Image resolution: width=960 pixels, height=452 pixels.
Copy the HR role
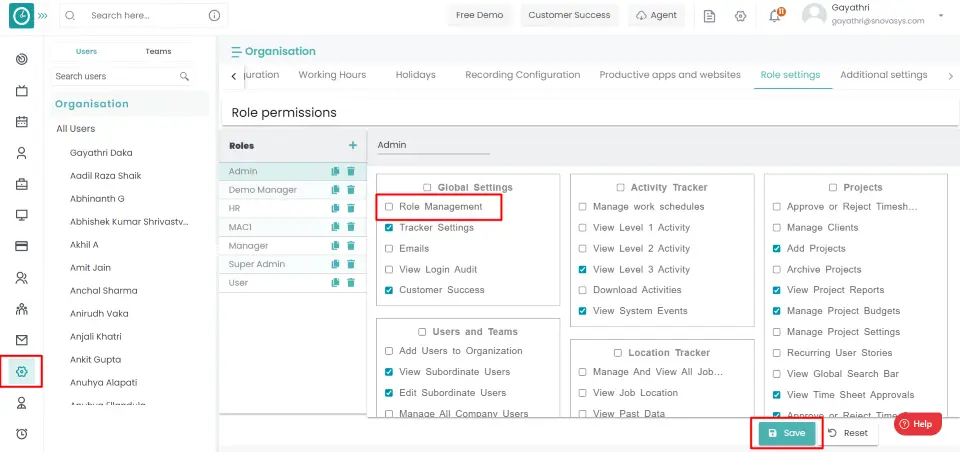335,208
